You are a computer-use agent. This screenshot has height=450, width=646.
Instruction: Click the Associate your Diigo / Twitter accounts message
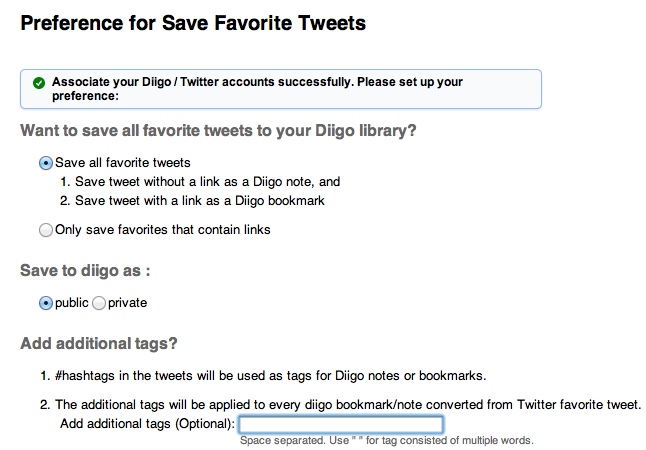[x=257, y=89]
